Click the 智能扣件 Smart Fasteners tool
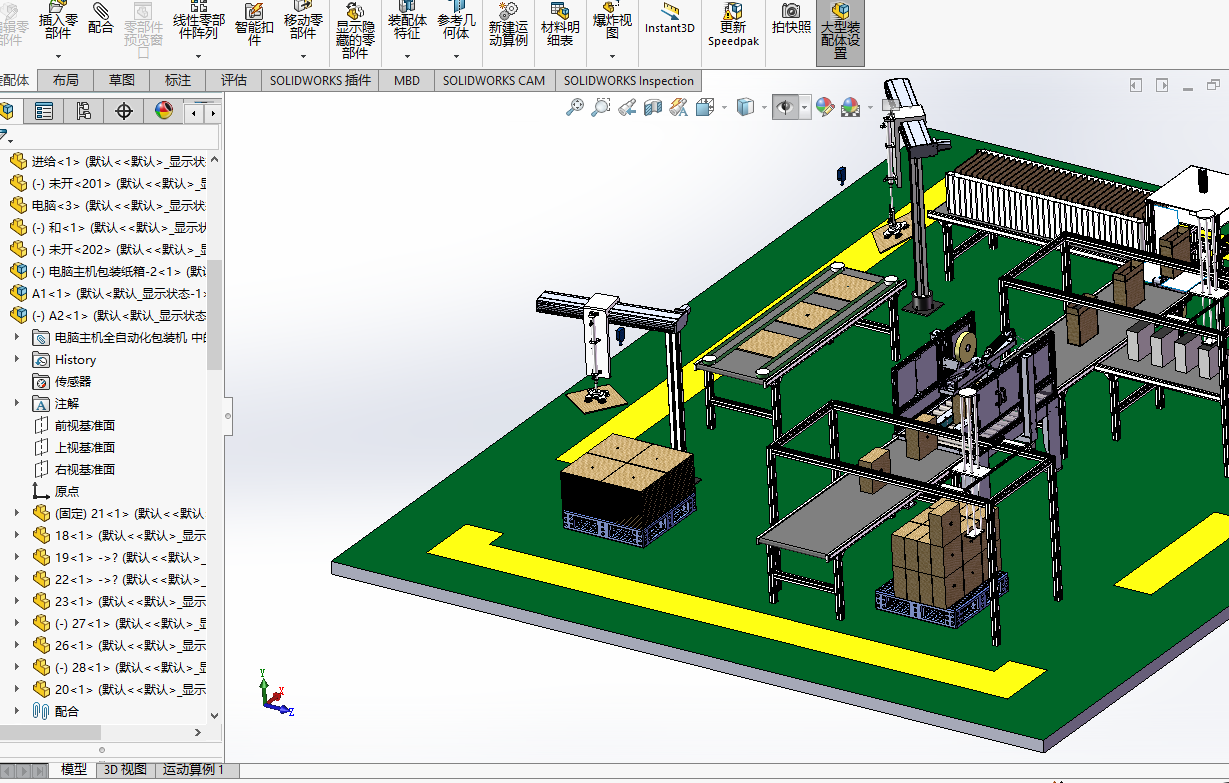 [x=254, y=24]
